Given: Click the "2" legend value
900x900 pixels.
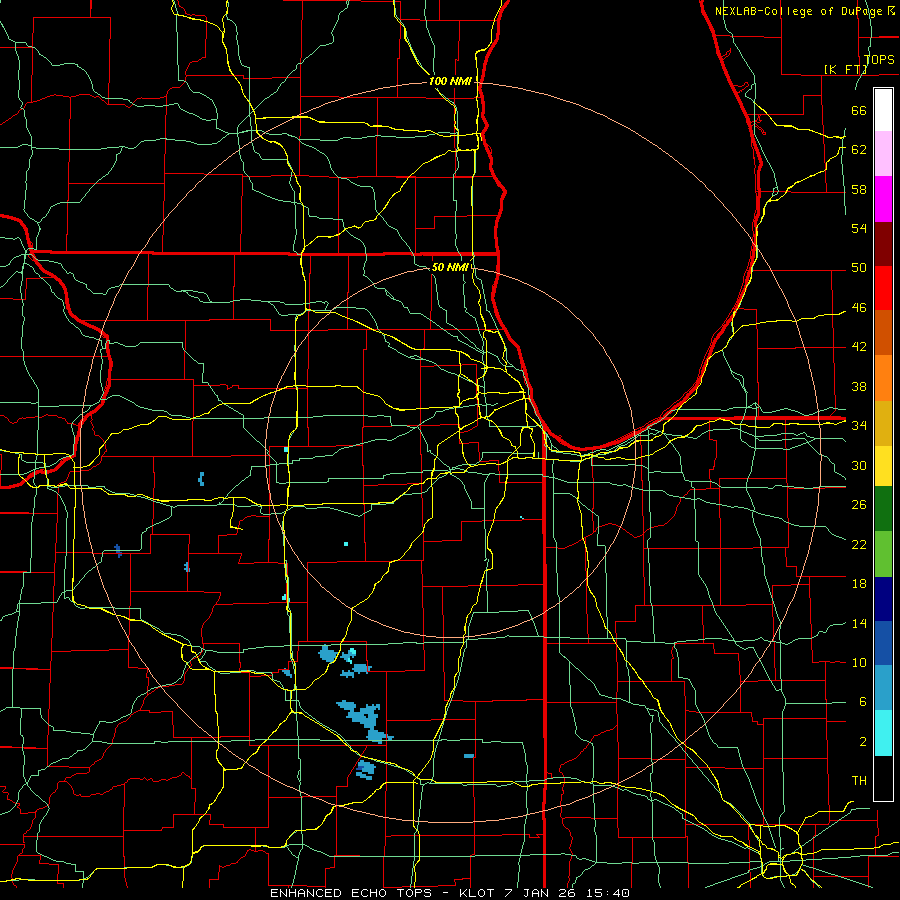Looking at the screenshot, I should click(863, 742).
